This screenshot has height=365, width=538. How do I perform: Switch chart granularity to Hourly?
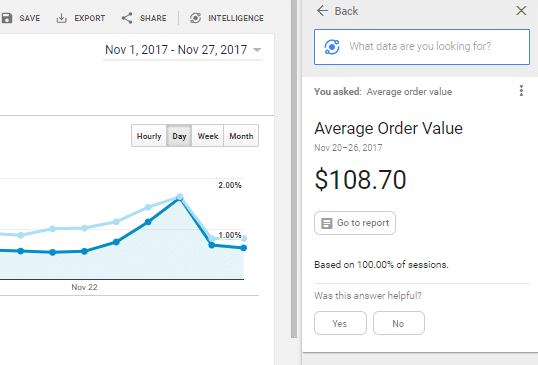tap(149, 136)
